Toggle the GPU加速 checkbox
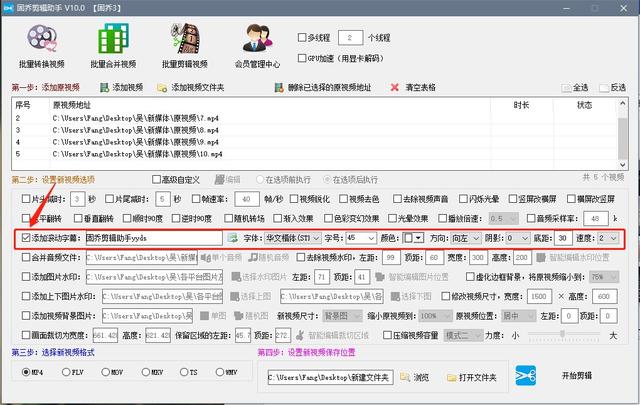Viewport: 640px width, 405px height. coord(304,56)
